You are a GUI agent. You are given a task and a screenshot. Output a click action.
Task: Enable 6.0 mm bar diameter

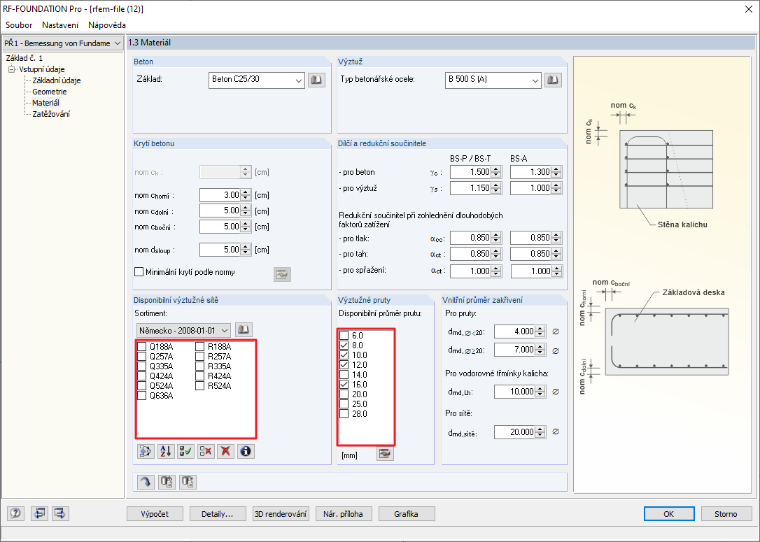click(344, 335)
